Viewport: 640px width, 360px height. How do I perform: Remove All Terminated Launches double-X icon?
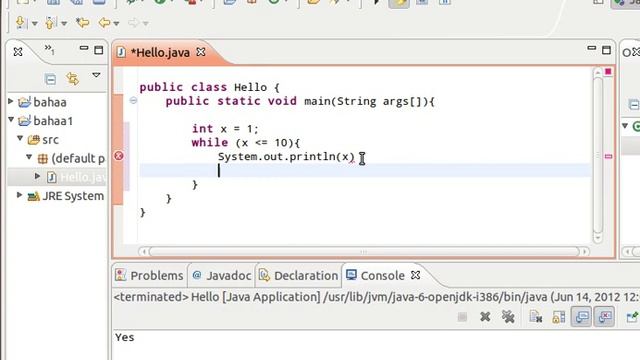[508, 317]
